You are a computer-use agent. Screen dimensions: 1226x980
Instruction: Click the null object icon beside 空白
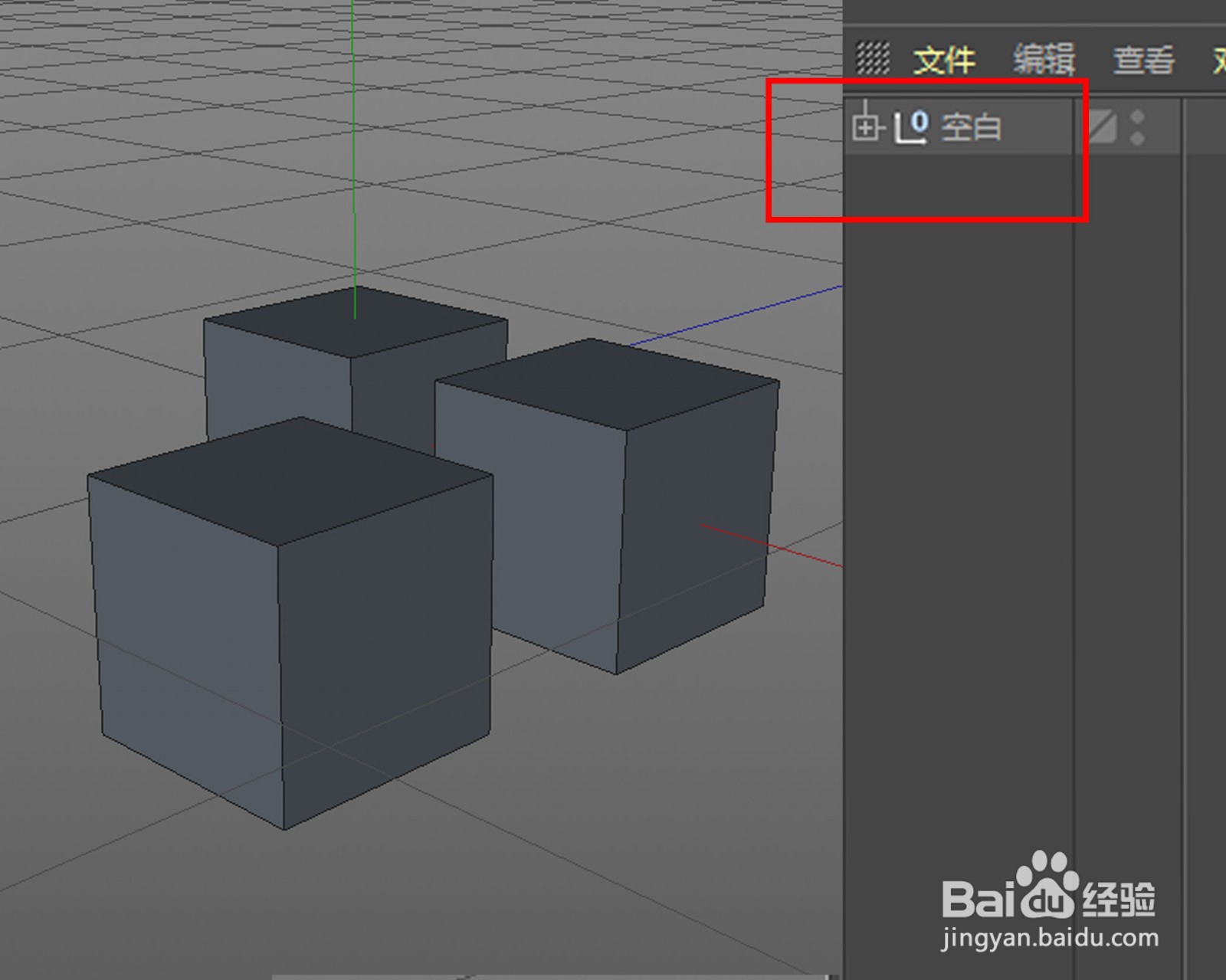click(x=912, y=126)
